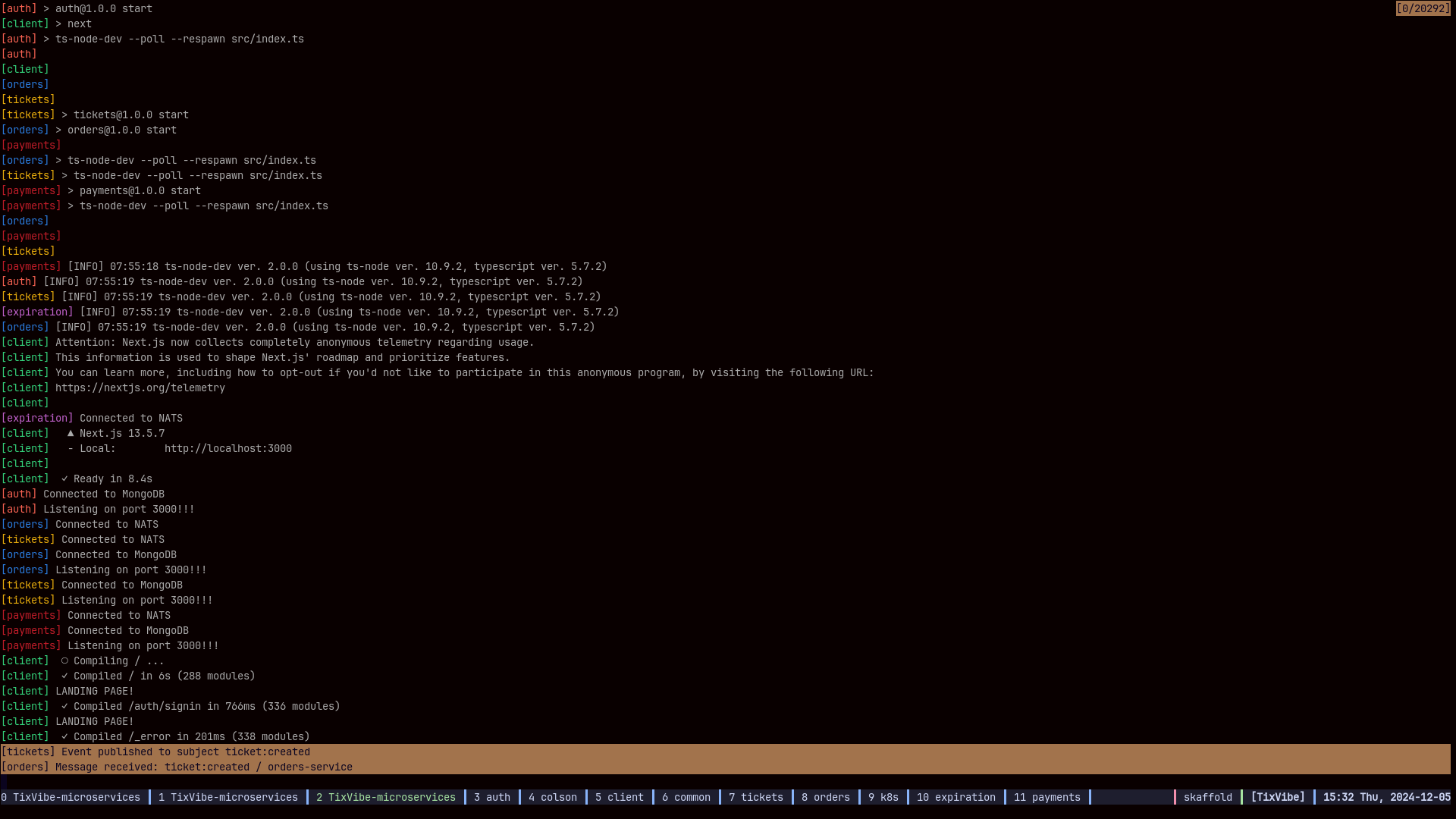Image resolution: width=1456 pixels, height=819 pixels.
Task: Click 'tickets@1.0.0 start' line
Action: (x=95, y=115)
